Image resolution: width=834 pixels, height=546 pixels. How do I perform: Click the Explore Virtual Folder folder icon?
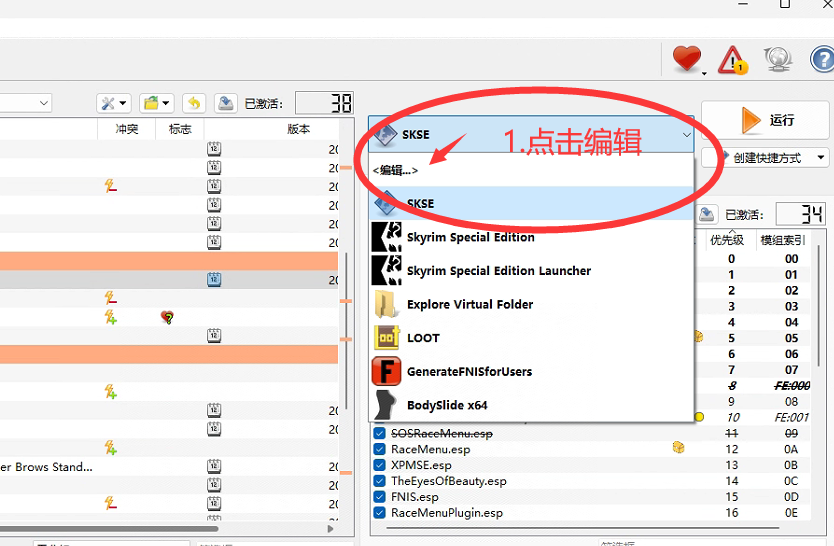[x=385, y=304]
